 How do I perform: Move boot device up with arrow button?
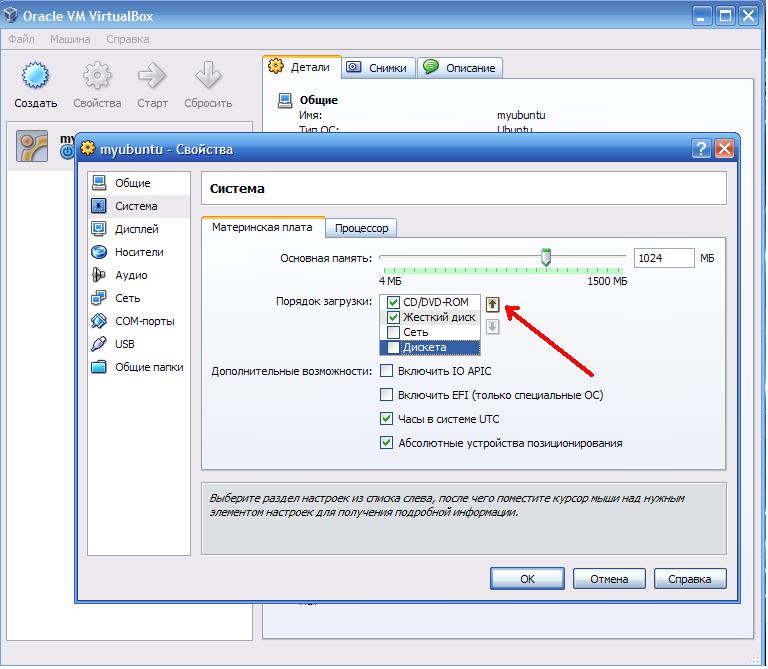click(492, 304)
